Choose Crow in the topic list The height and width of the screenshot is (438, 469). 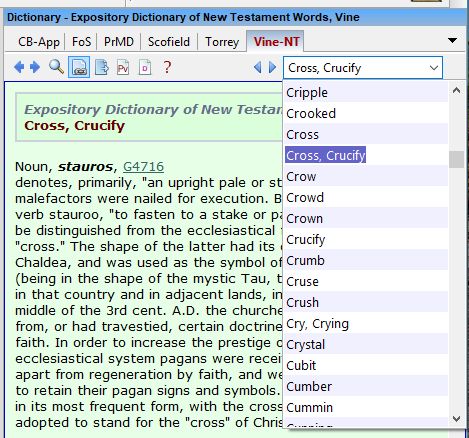click(365, 177)
